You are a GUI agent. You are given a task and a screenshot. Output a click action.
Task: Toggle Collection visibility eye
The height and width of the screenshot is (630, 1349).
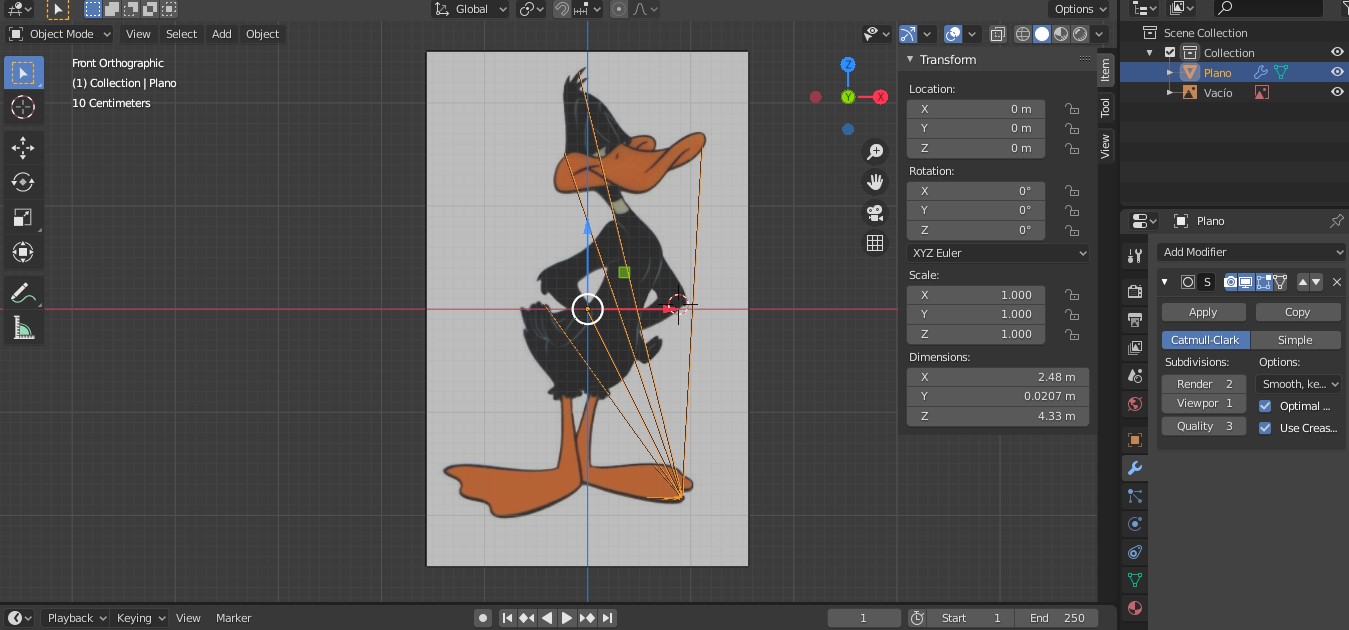[1337, 52]
